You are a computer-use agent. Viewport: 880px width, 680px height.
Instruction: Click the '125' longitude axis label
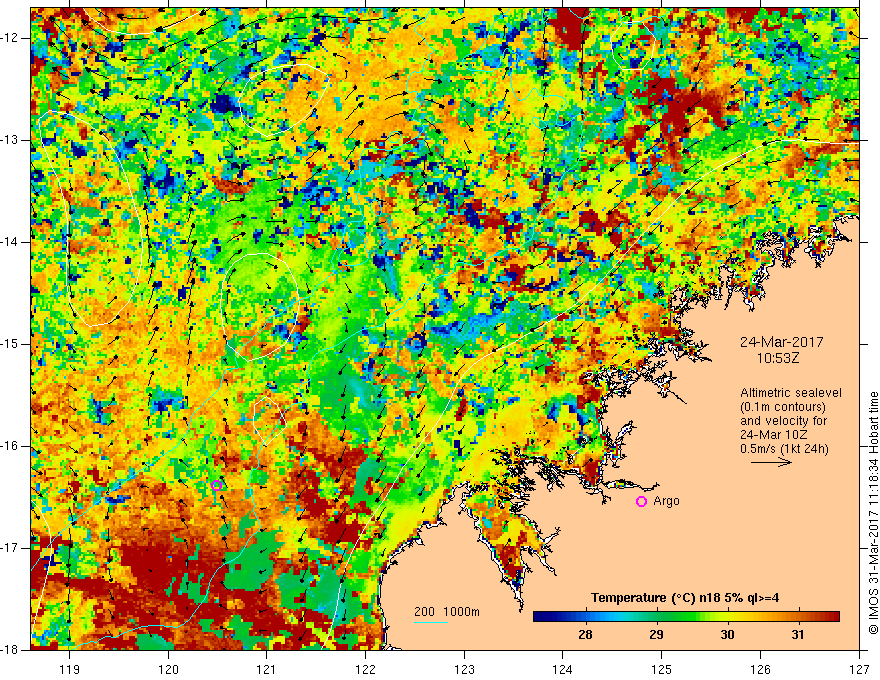point(662,669)
